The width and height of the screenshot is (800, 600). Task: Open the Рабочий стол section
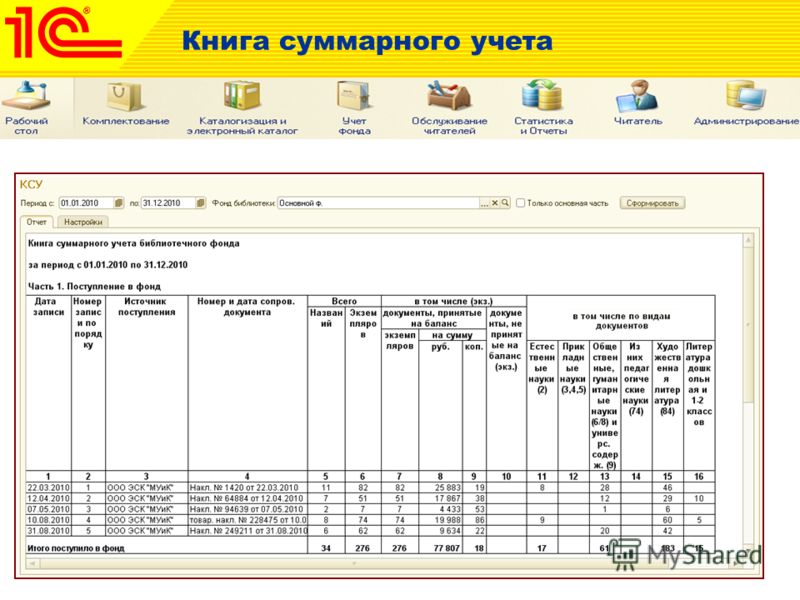26,108
